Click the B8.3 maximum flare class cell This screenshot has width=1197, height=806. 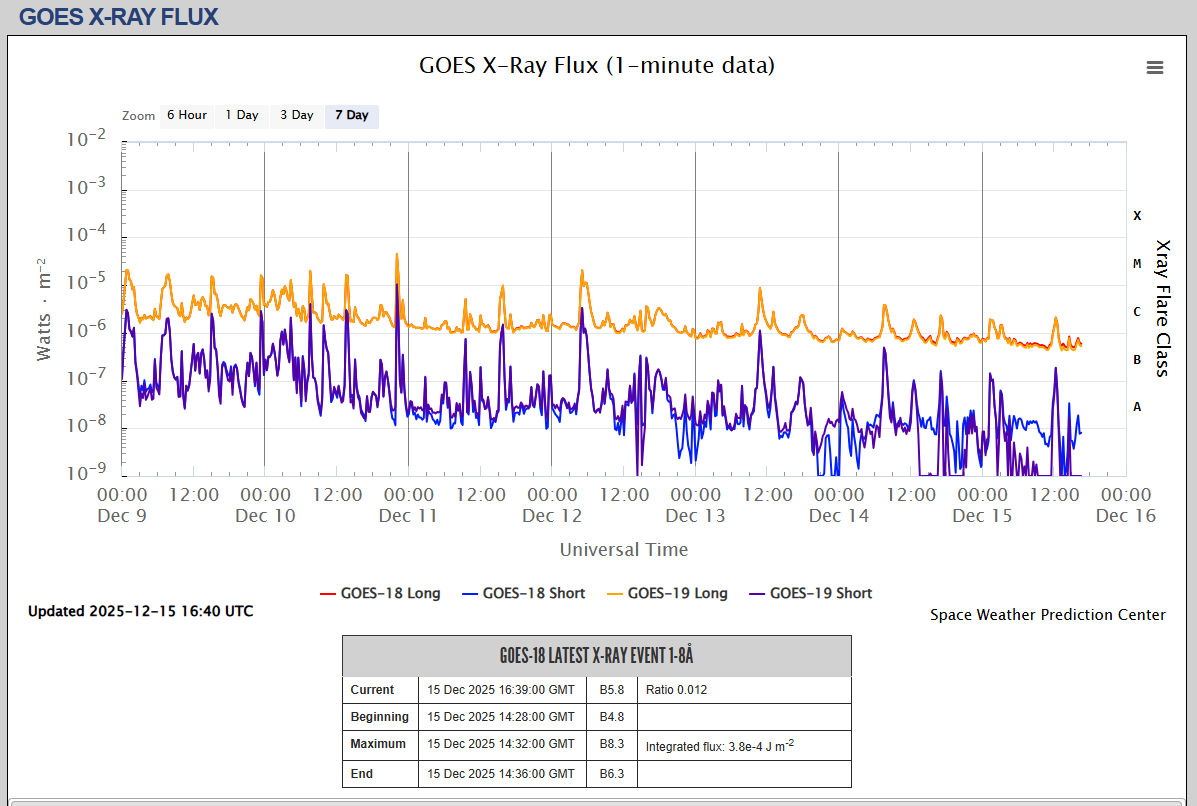tap(611, 744)
